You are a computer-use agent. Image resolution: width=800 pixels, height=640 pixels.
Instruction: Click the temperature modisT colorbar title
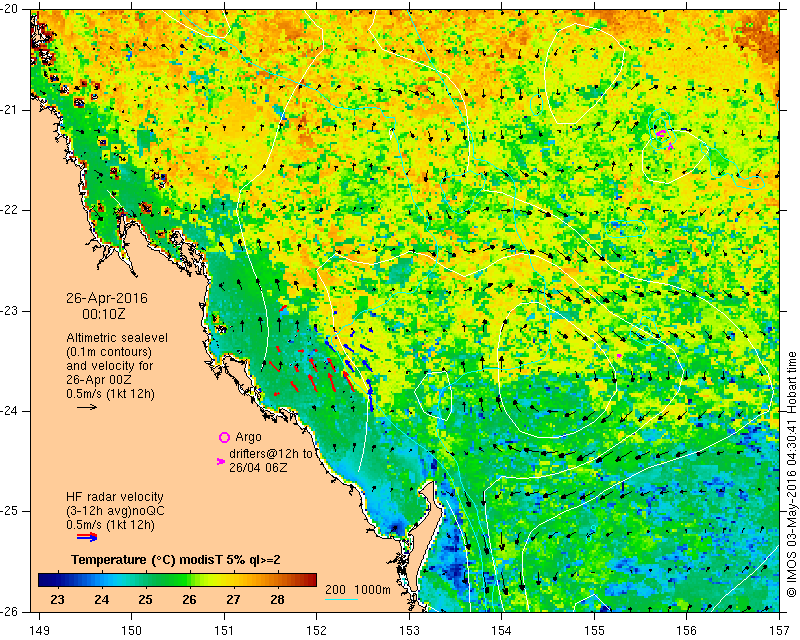[x=176, y=559]
